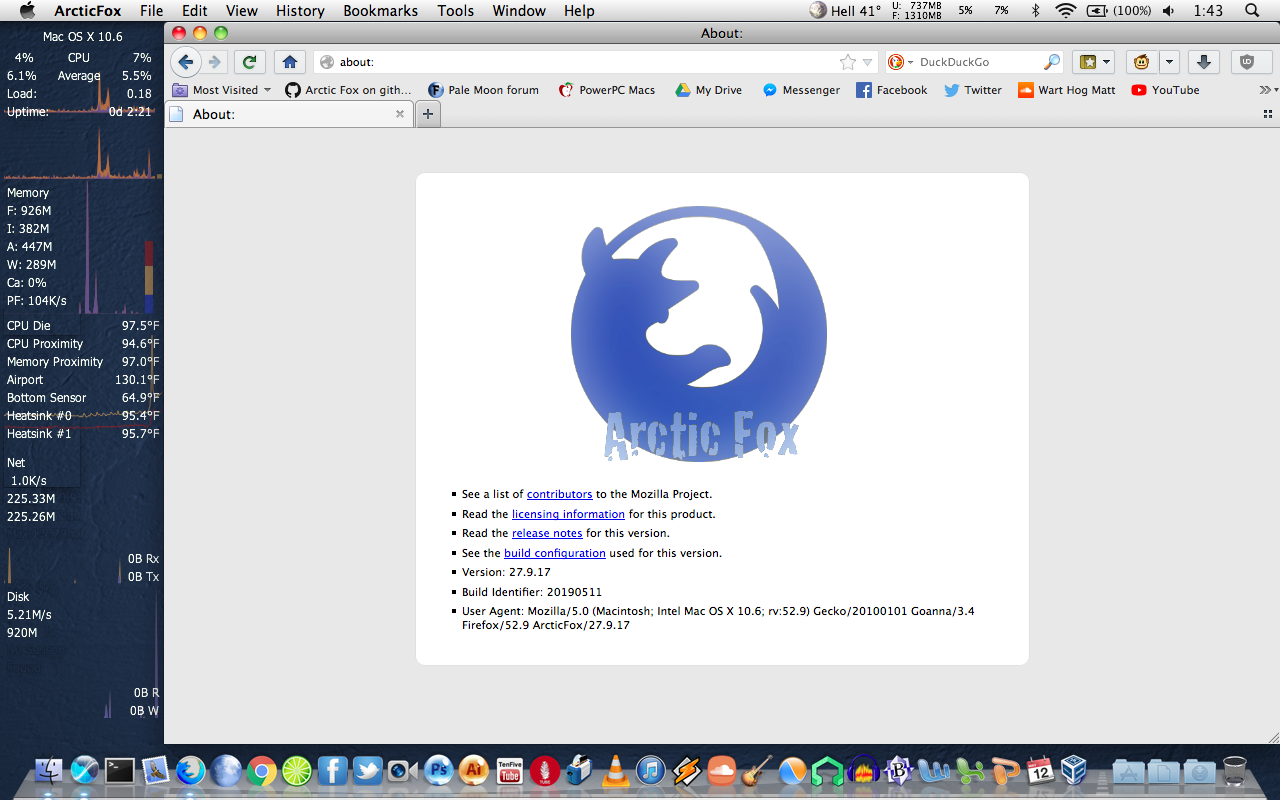Click the forward navigation arrow
Viewport: 1280px width, 800px height.
[x=214, y=62]
